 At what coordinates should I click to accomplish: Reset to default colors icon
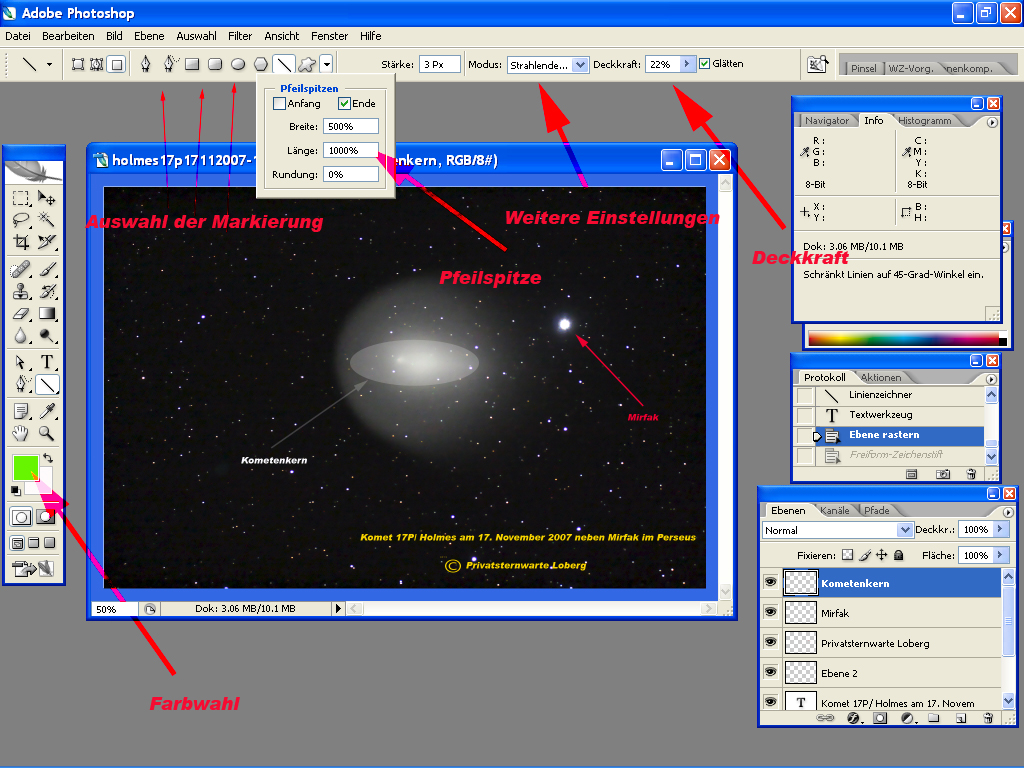coord(16,490)
